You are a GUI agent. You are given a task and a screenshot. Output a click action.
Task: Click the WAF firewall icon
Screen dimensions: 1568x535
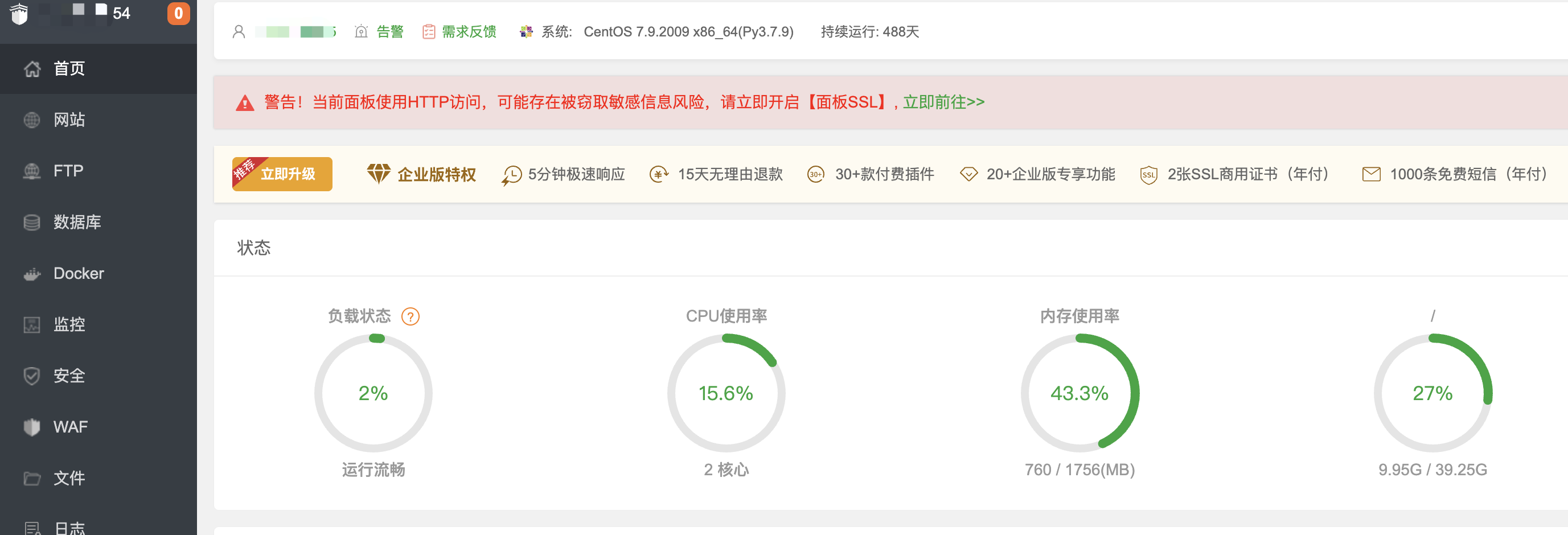click(32, 427)
